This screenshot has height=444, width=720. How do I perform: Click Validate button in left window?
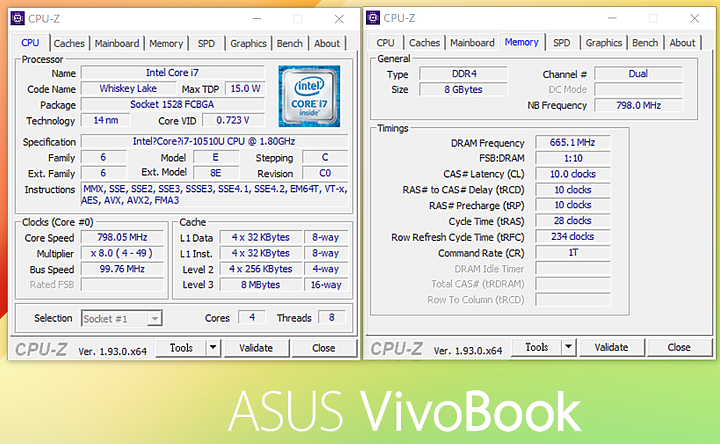[x=256, y=348]
